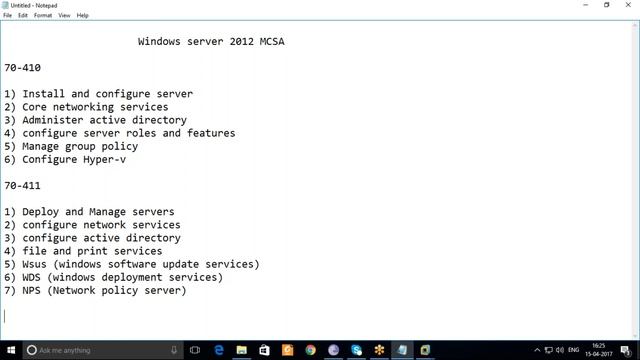Focus the 'Ask me anything' search box
This screenshot has height=360, width=640.
pos(102,350)
